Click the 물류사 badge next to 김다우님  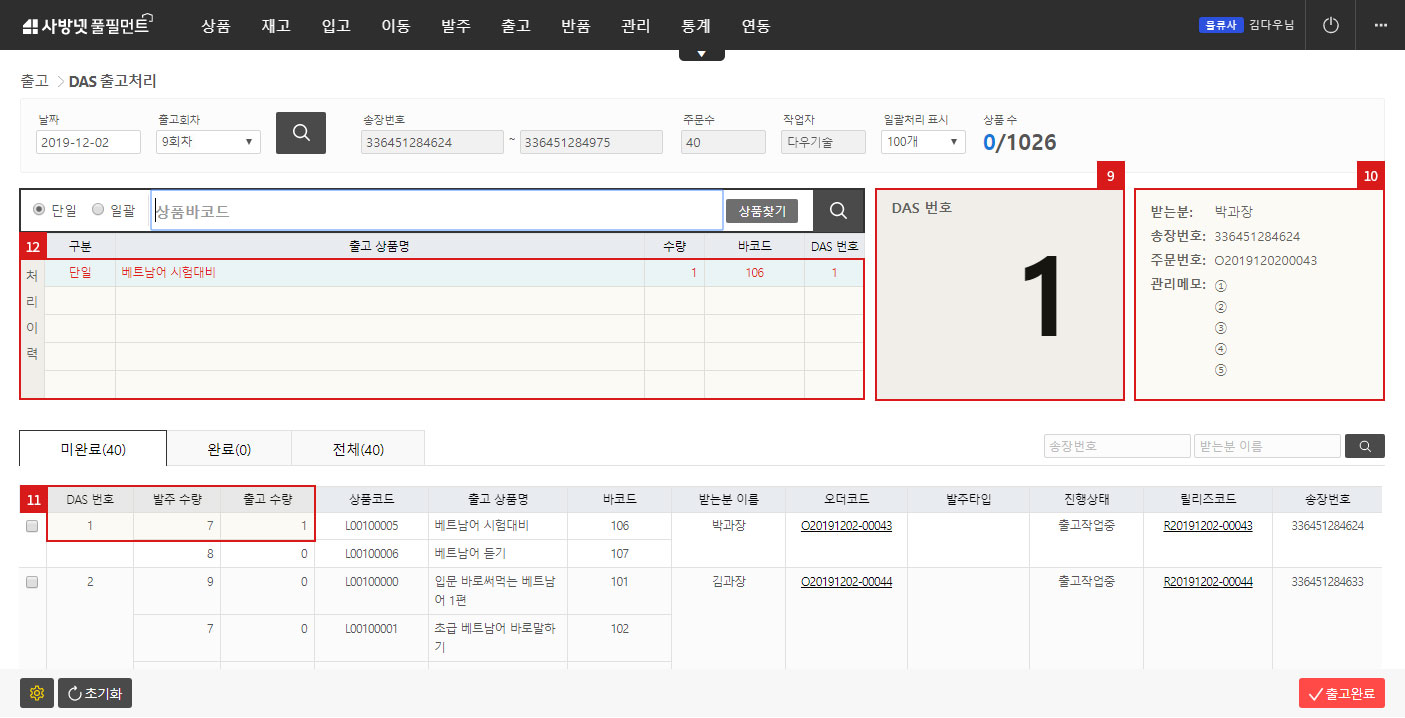click(1220, 25)
